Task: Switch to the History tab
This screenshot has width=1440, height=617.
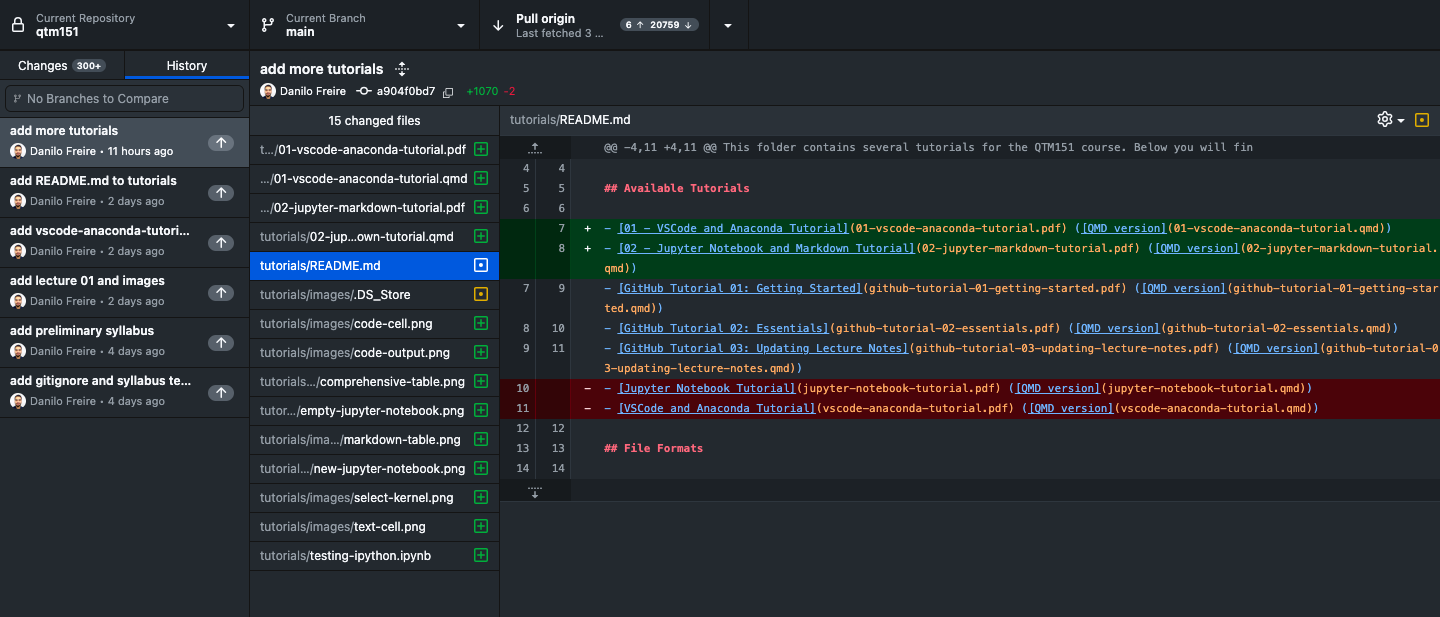Action: (x=187, y=66)
